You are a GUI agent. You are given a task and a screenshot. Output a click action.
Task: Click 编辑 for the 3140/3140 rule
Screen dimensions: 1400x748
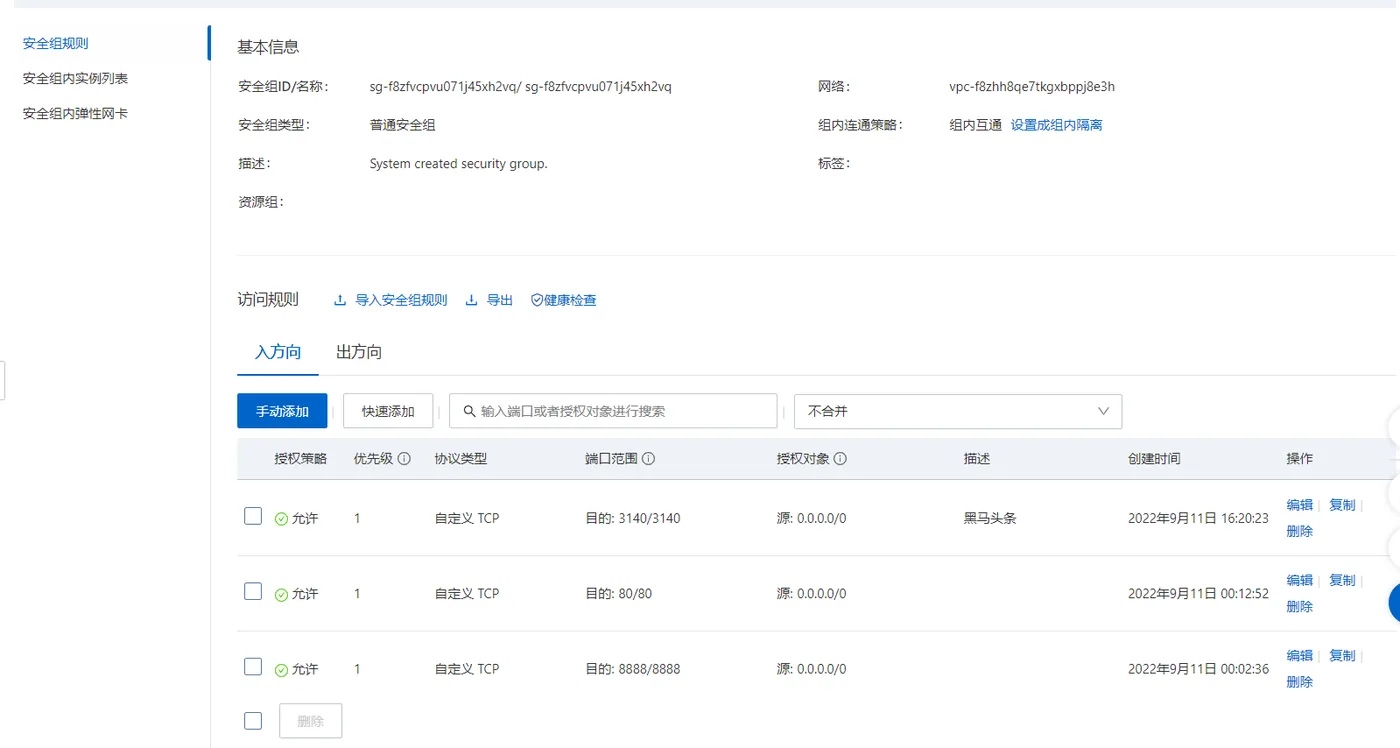[x=1299, y=505]
